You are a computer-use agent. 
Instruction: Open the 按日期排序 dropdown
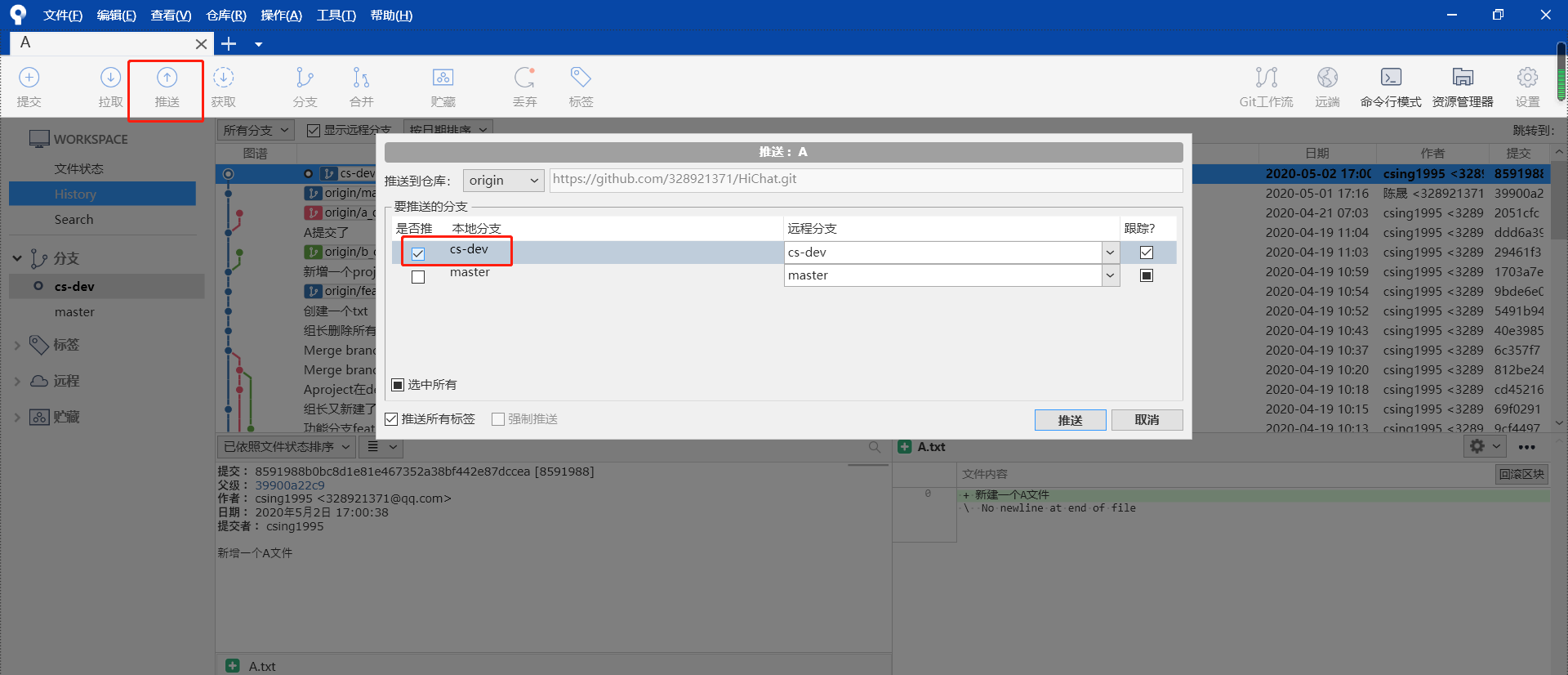[448, 128]
